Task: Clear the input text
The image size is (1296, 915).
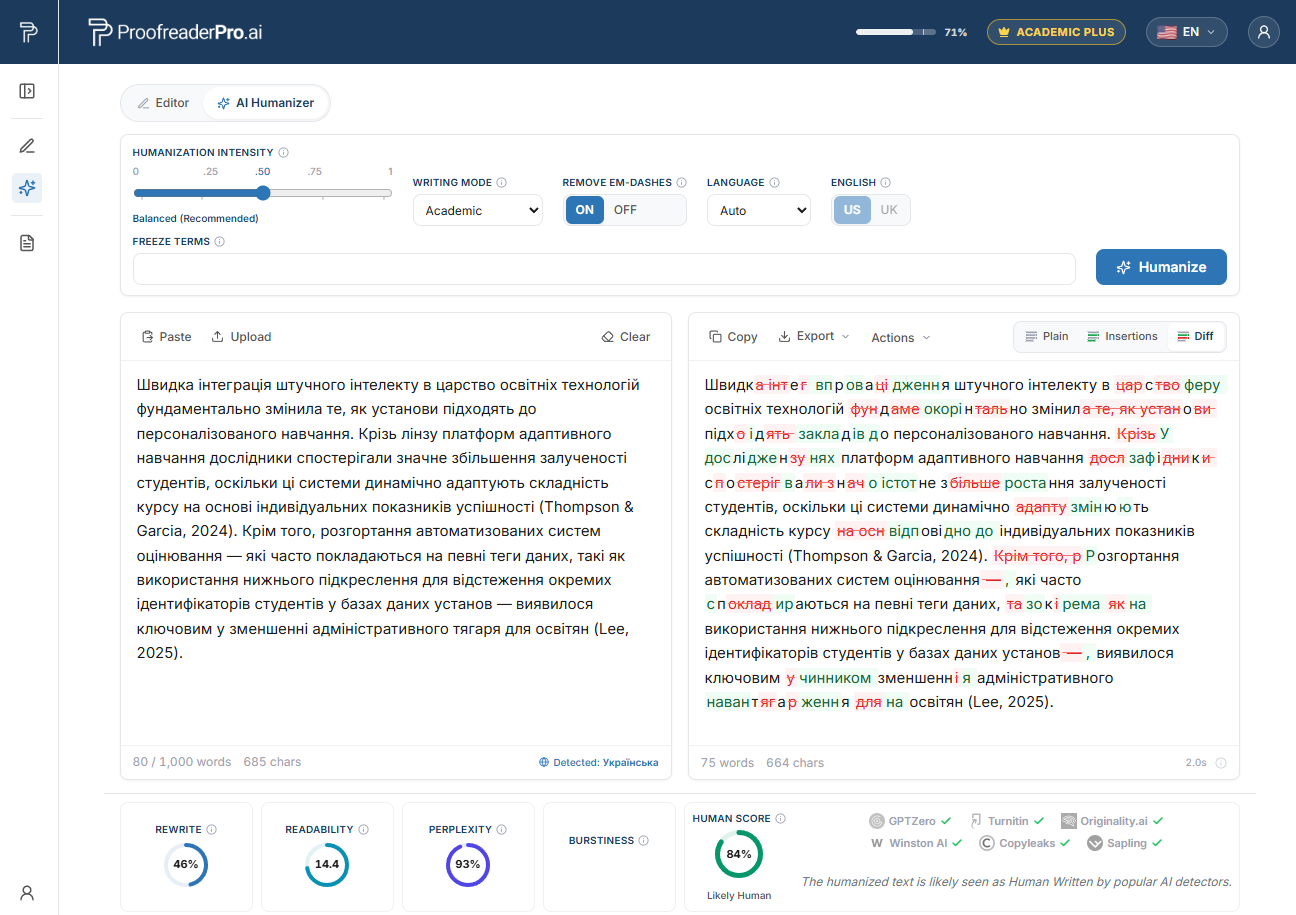Action: point(626,337)
